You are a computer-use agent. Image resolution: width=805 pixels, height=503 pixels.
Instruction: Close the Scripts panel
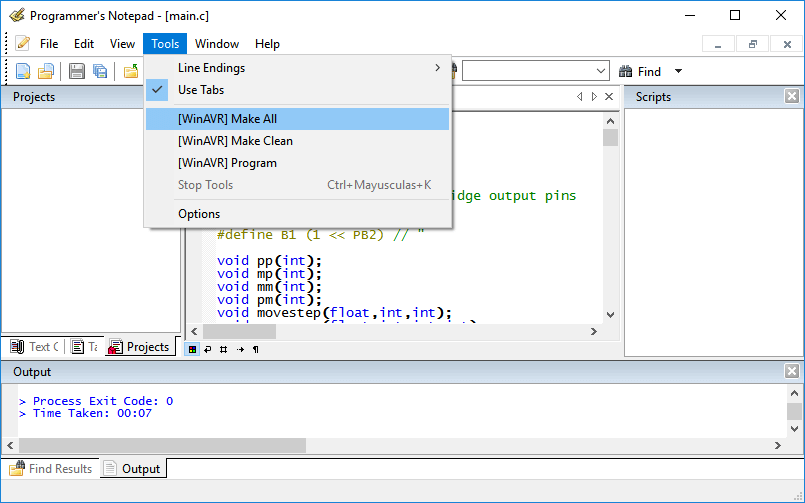pos(792,96)
